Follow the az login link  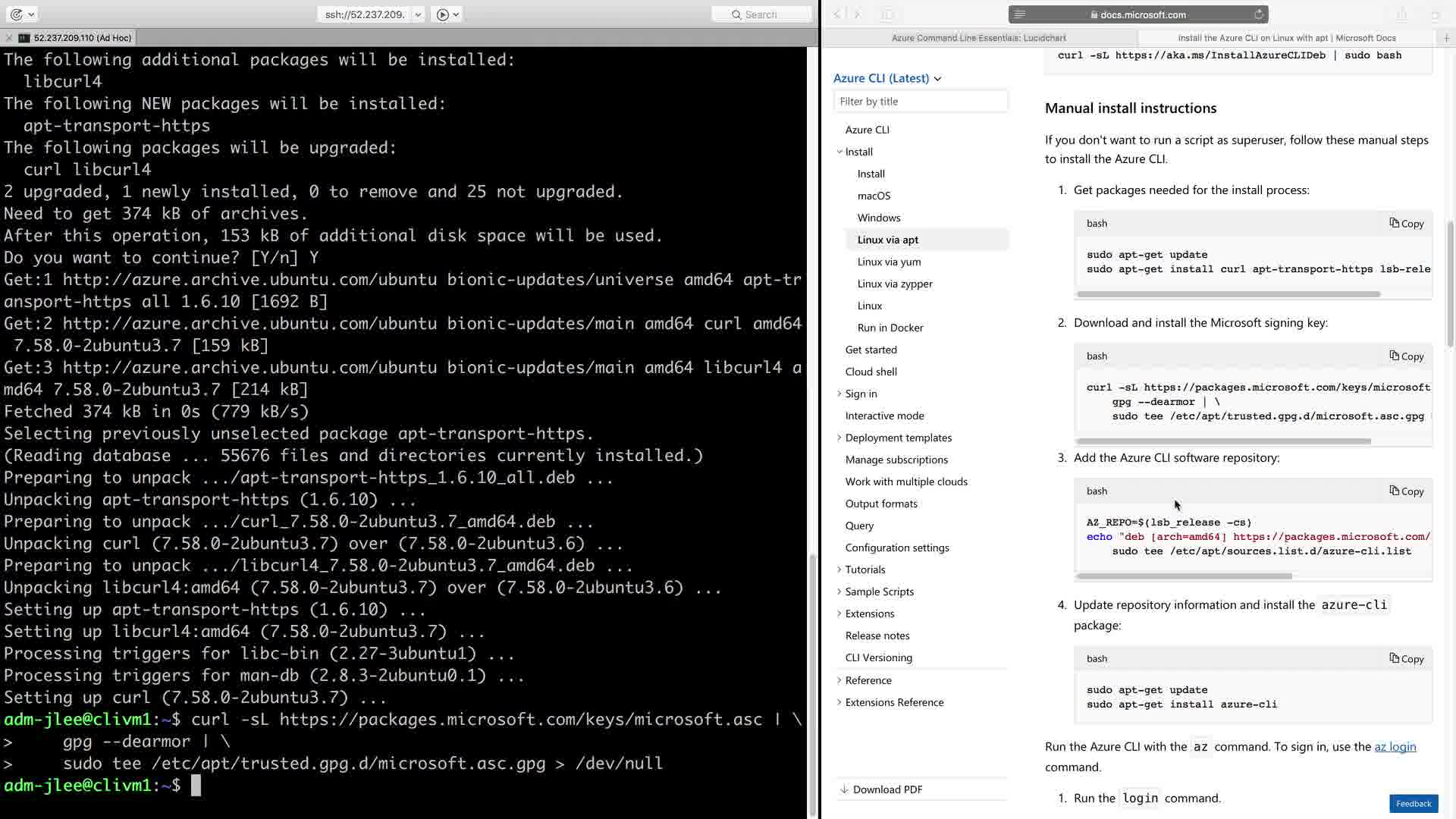click(x=1395, y=747)
